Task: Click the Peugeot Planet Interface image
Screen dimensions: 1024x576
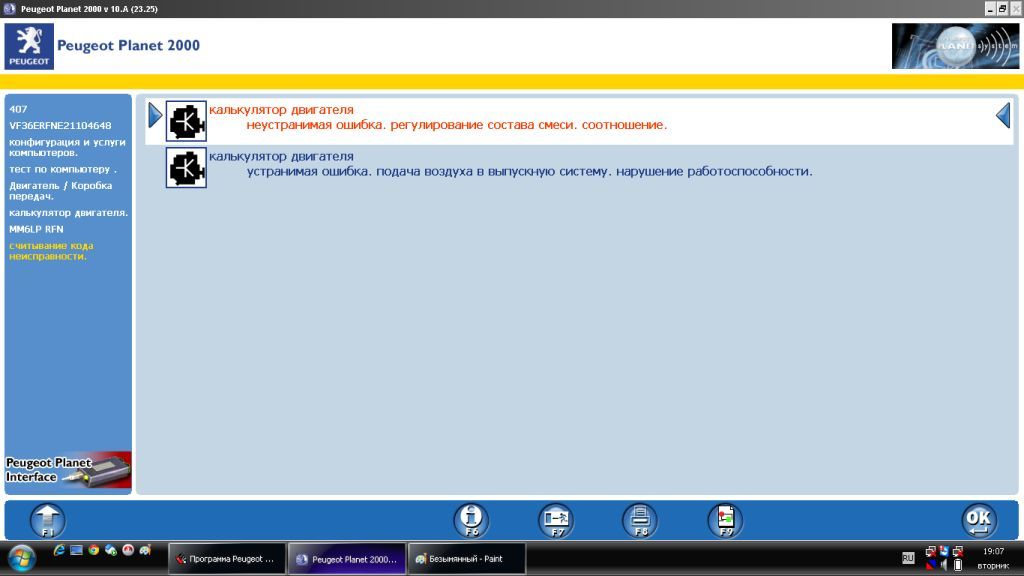Action: click(68, 470)
